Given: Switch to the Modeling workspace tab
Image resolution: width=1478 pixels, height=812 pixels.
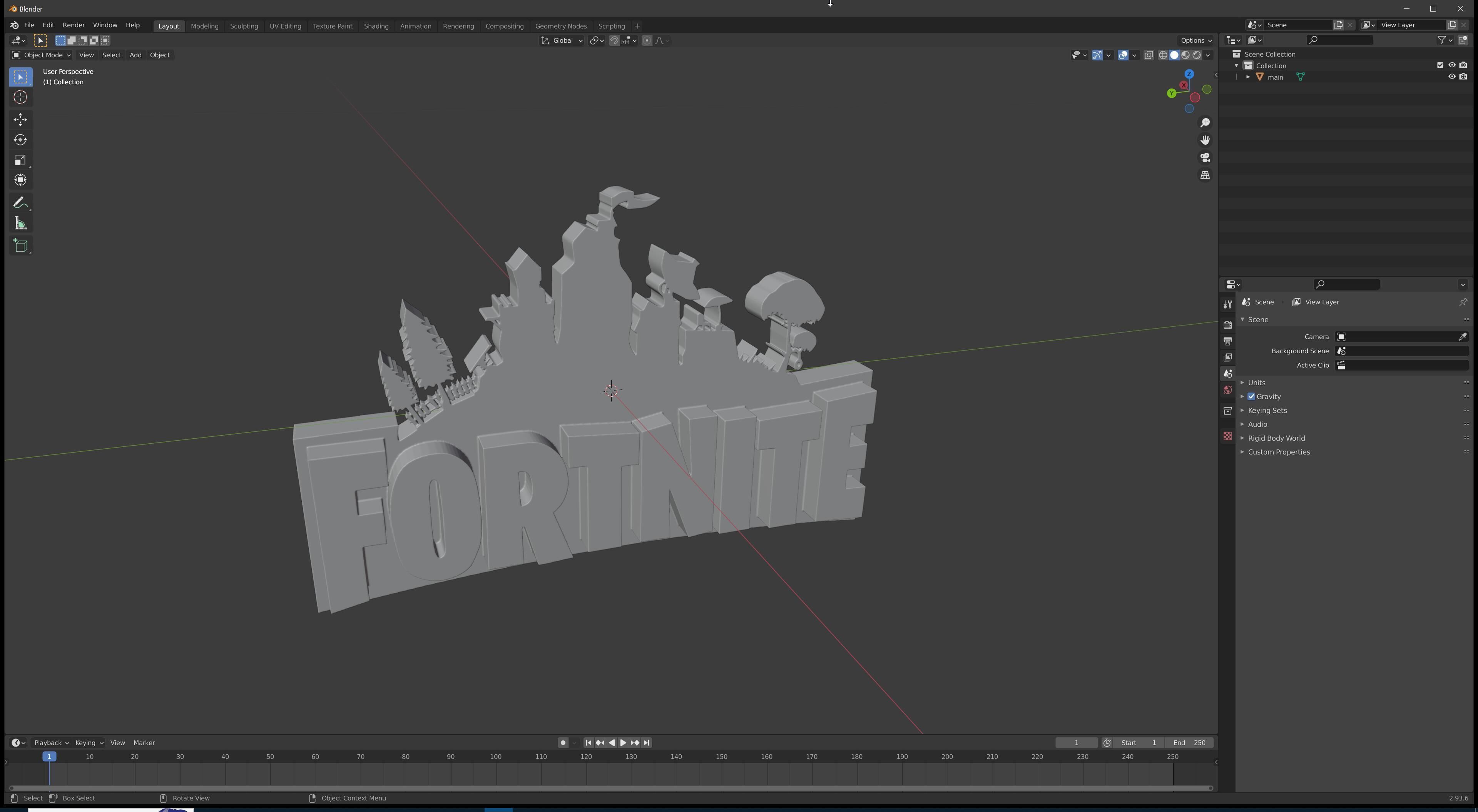Looking at the screenshot, I should [x=204, y=26].
